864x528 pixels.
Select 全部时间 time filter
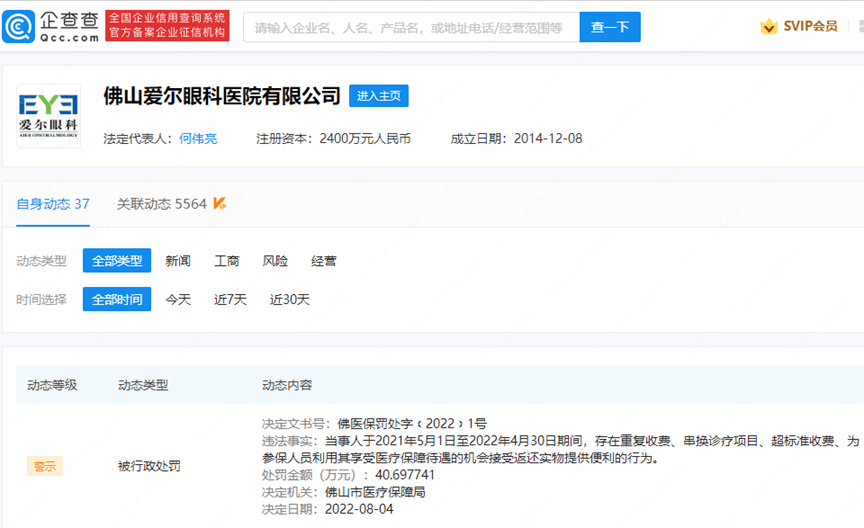click(117, 299)
